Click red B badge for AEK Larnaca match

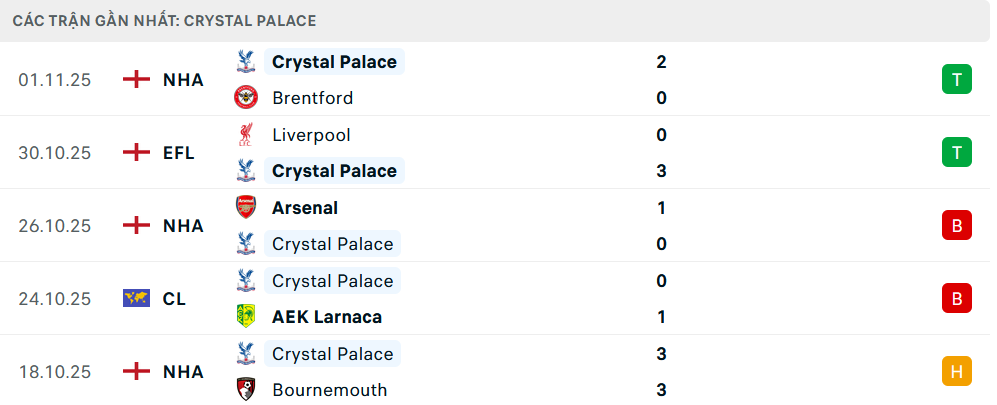tap(957, 299)
